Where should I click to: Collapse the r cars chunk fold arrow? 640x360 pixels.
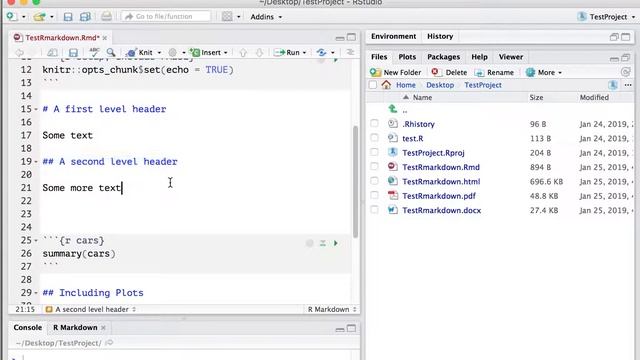pos(36,240)
